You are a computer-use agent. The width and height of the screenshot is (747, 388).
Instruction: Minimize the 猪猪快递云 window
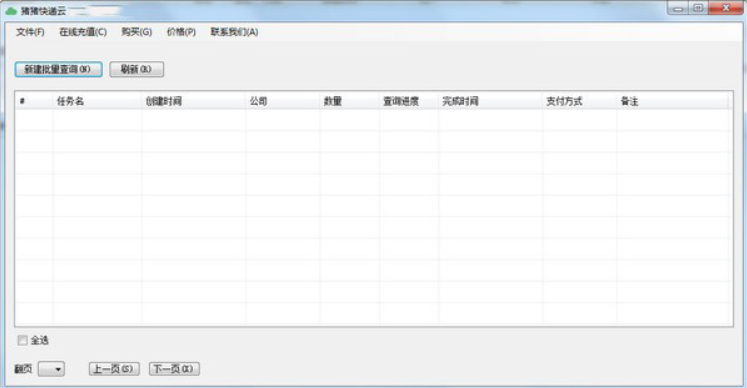[678, 8]
